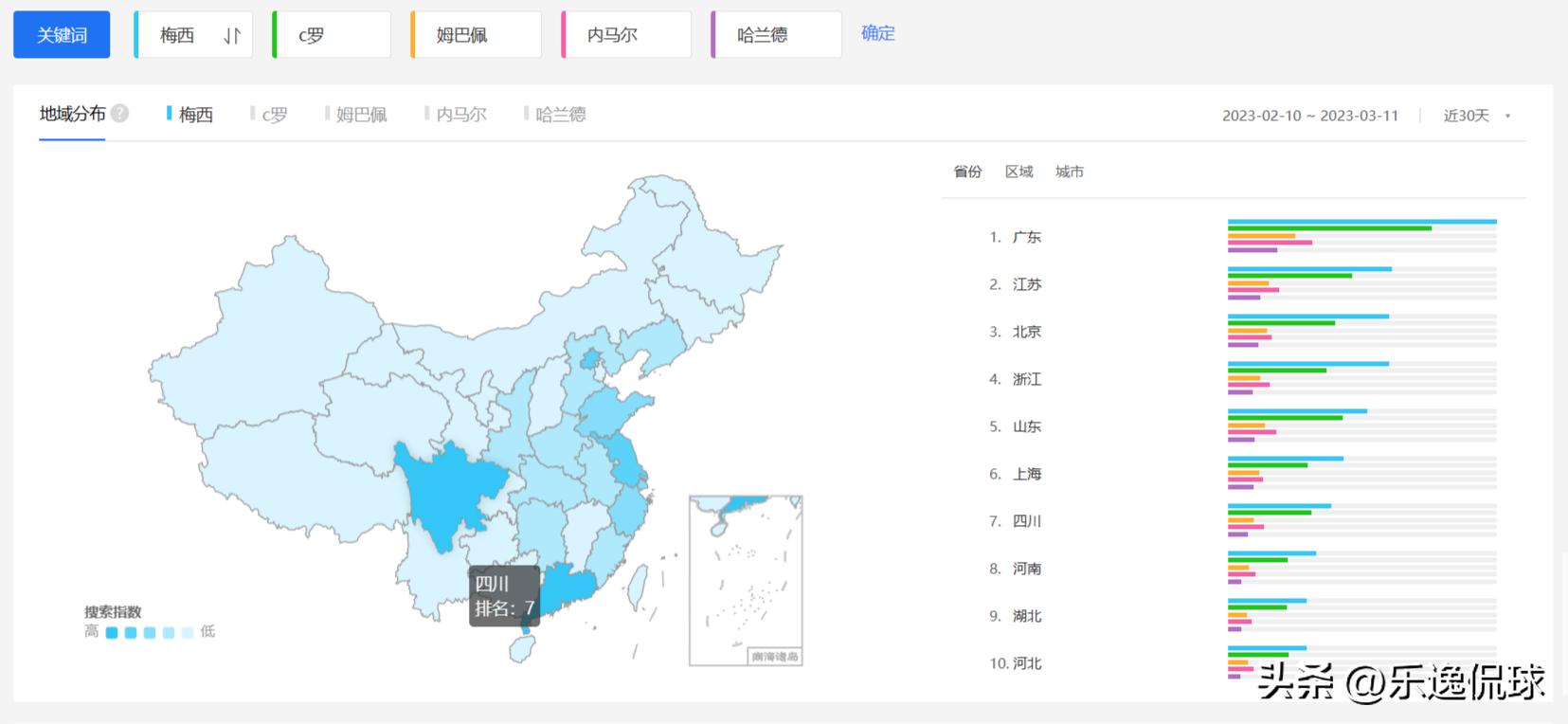Select the 梅西 keyword input box
1568x724 pixels.
coord(193,35)
